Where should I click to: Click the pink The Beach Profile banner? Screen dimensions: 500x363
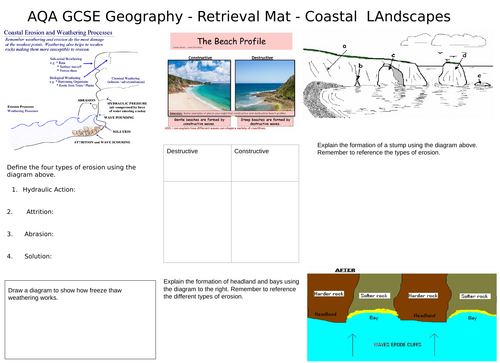(231, 41)
